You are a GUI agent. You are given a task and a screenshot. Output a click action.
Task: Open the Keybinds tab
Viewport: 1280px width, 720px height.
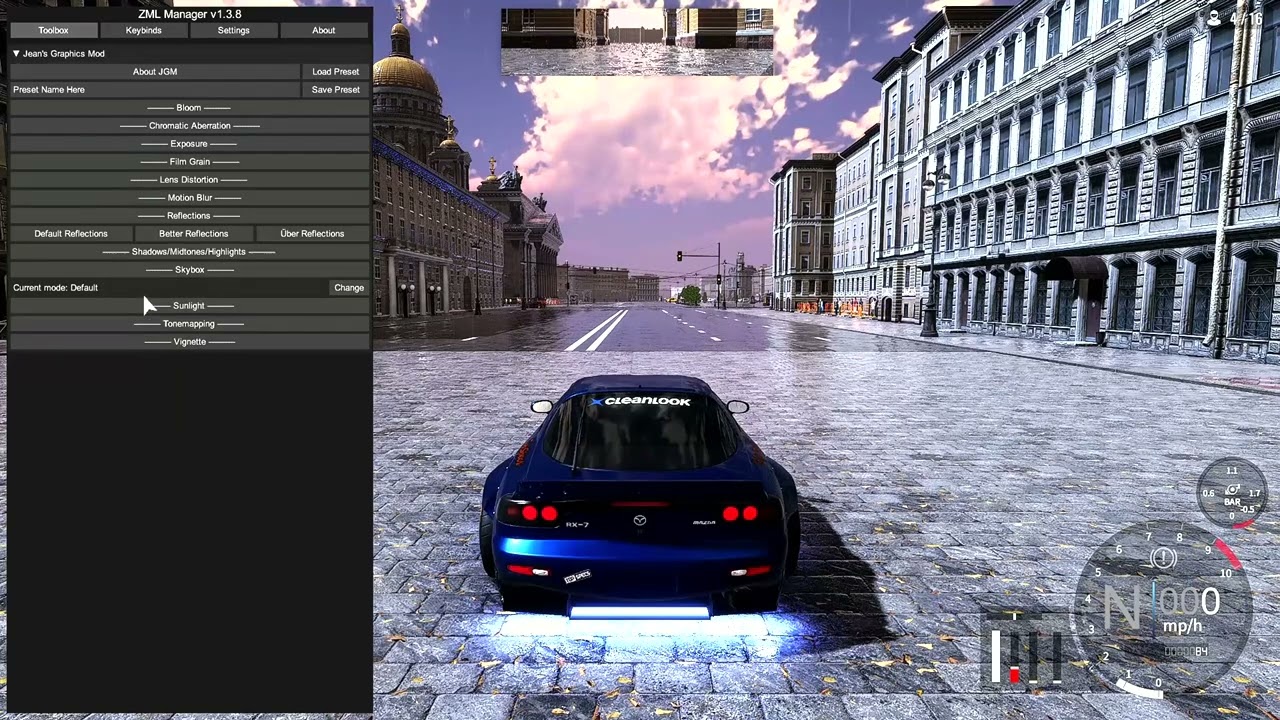click(143, 30)
